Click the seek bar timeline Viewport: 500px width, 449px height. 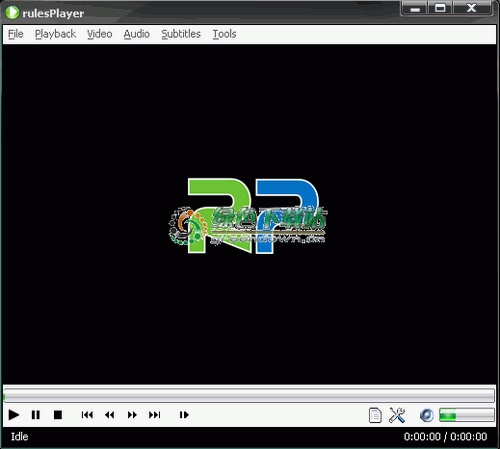[249, 395]
